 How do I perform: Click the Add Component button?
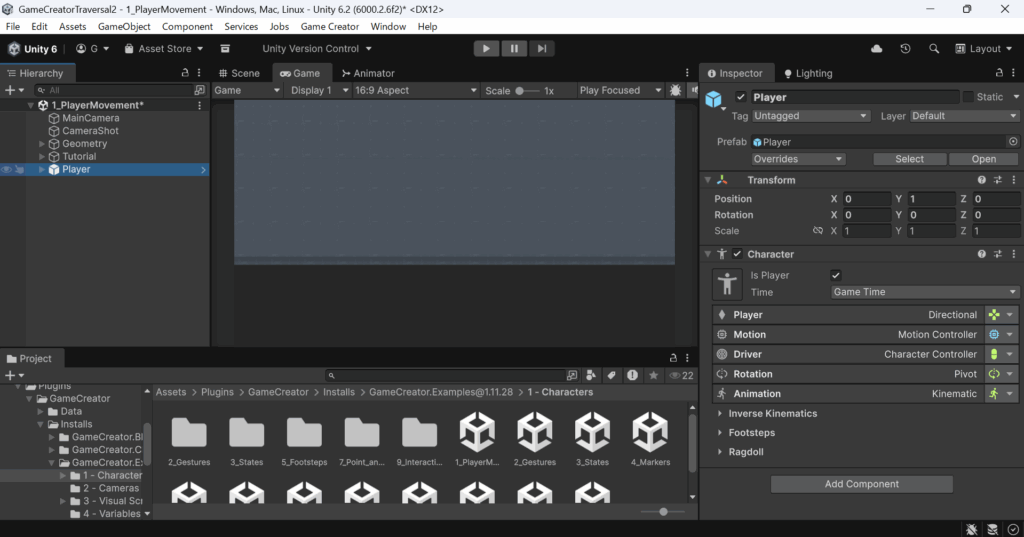point(861,484)
